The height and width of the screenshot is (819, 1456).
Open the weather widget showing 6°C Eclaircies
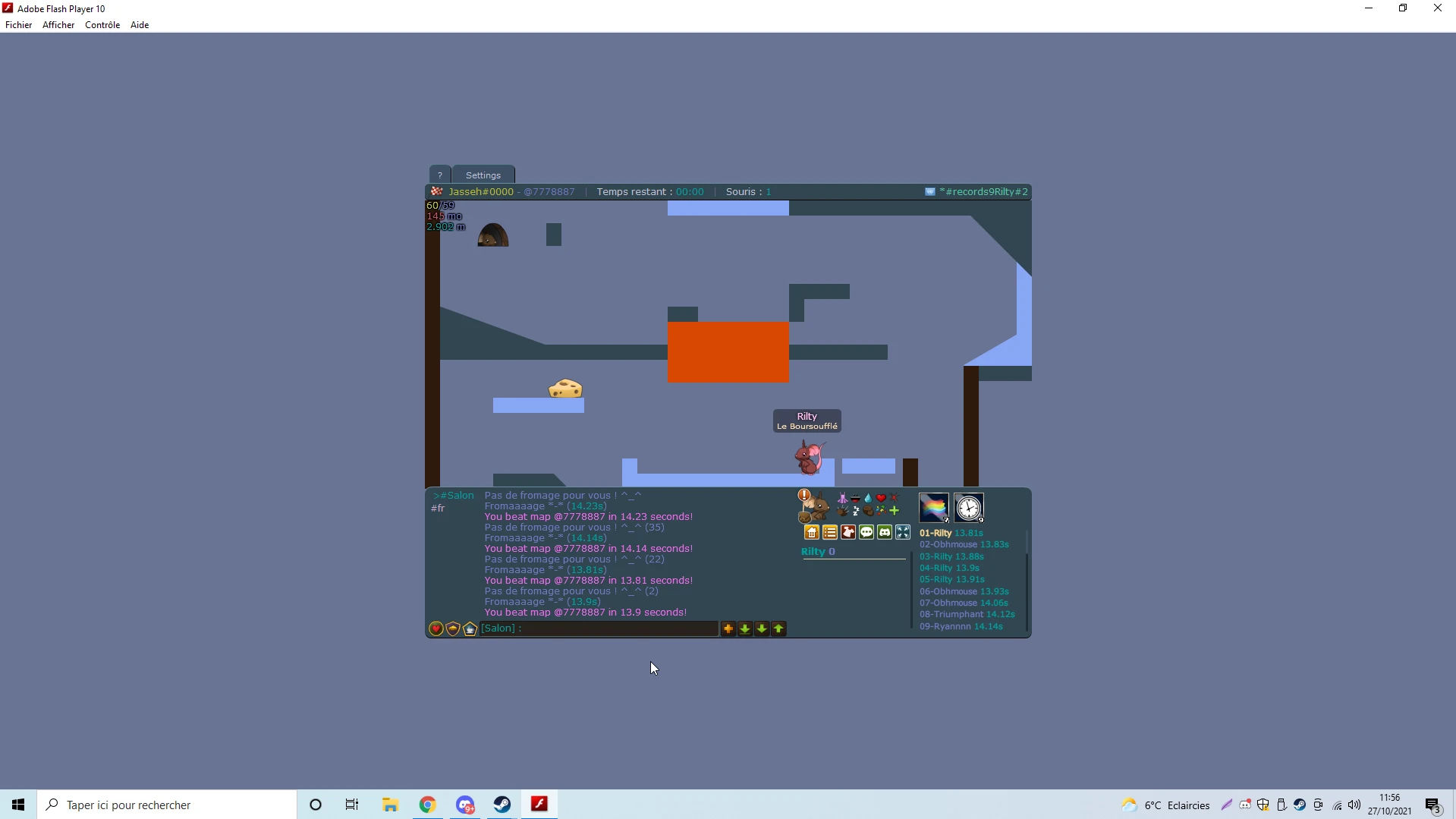tap(1166, 805)
